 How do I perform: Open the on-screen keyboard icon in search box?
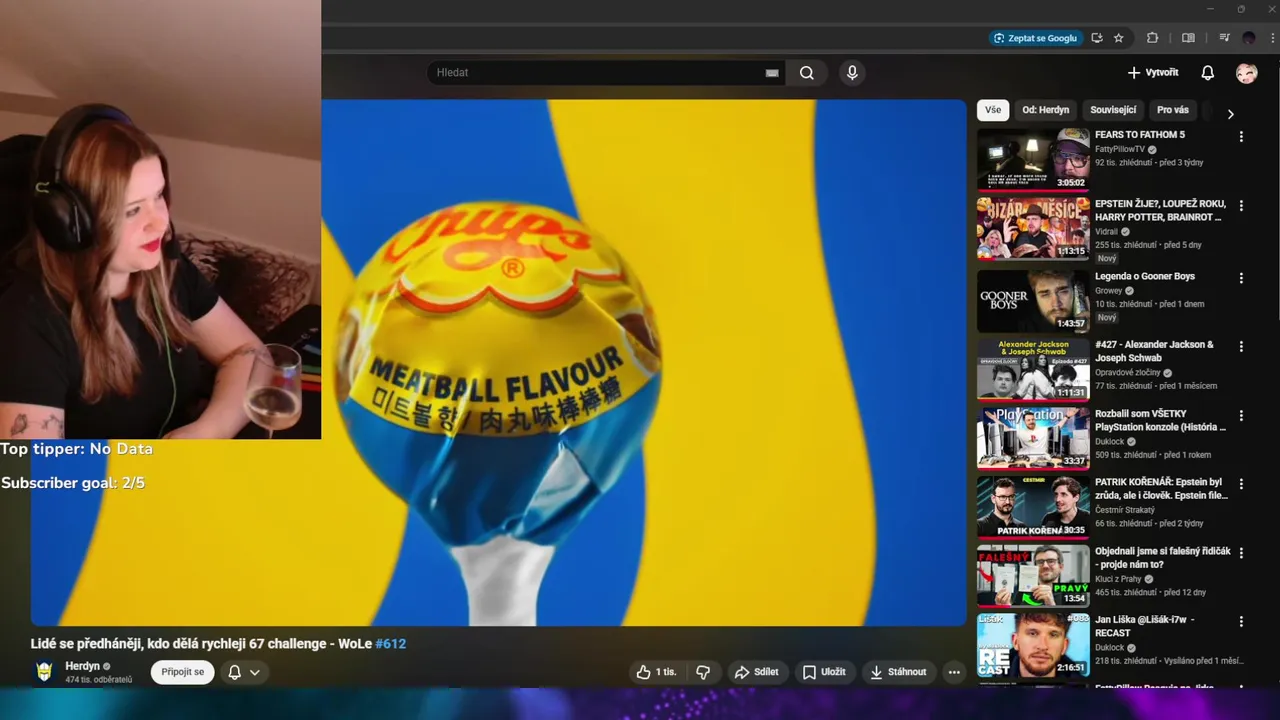[772, 73]
